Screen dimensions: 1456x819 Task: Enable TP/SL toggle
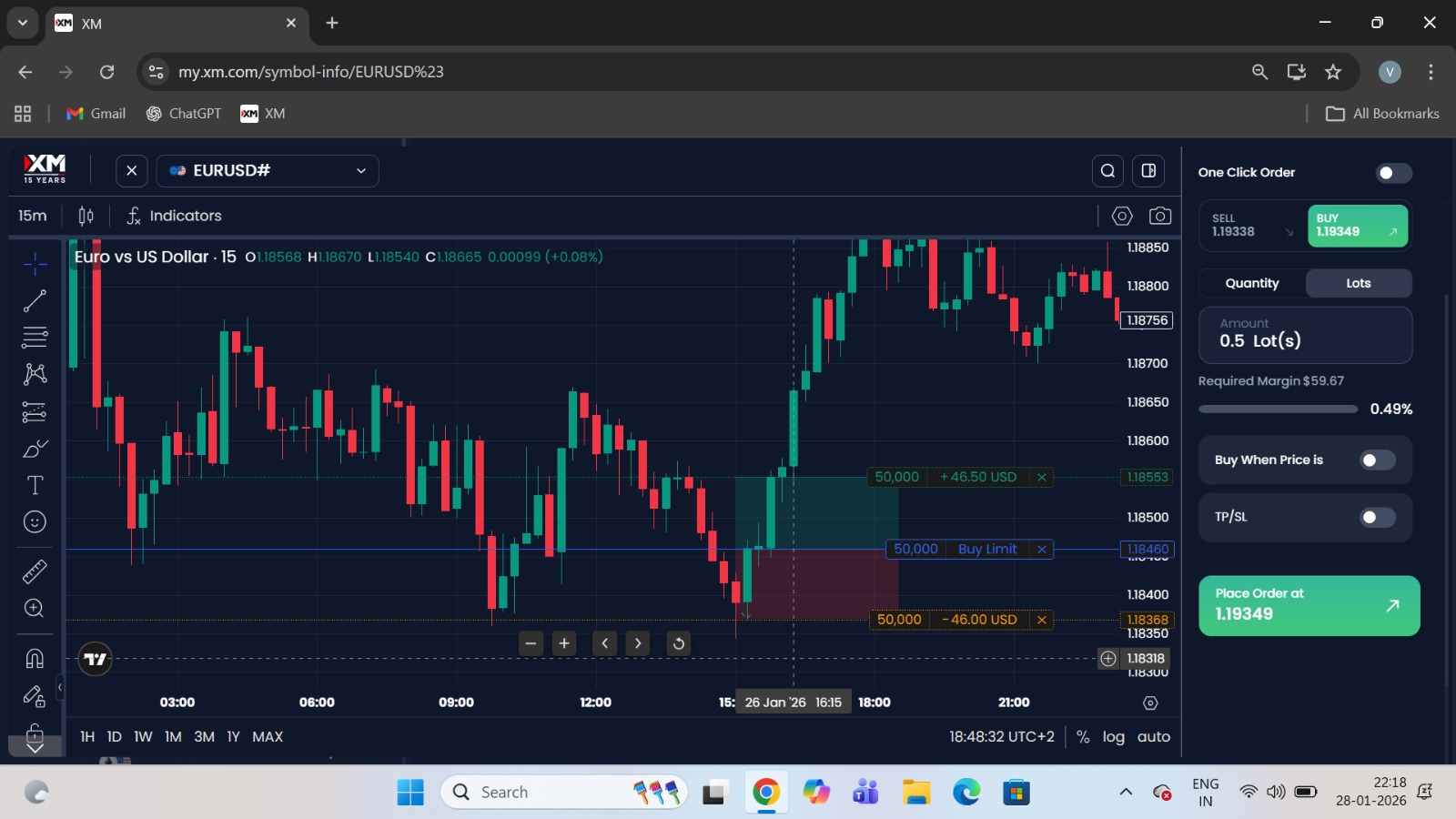[1377, 517]
